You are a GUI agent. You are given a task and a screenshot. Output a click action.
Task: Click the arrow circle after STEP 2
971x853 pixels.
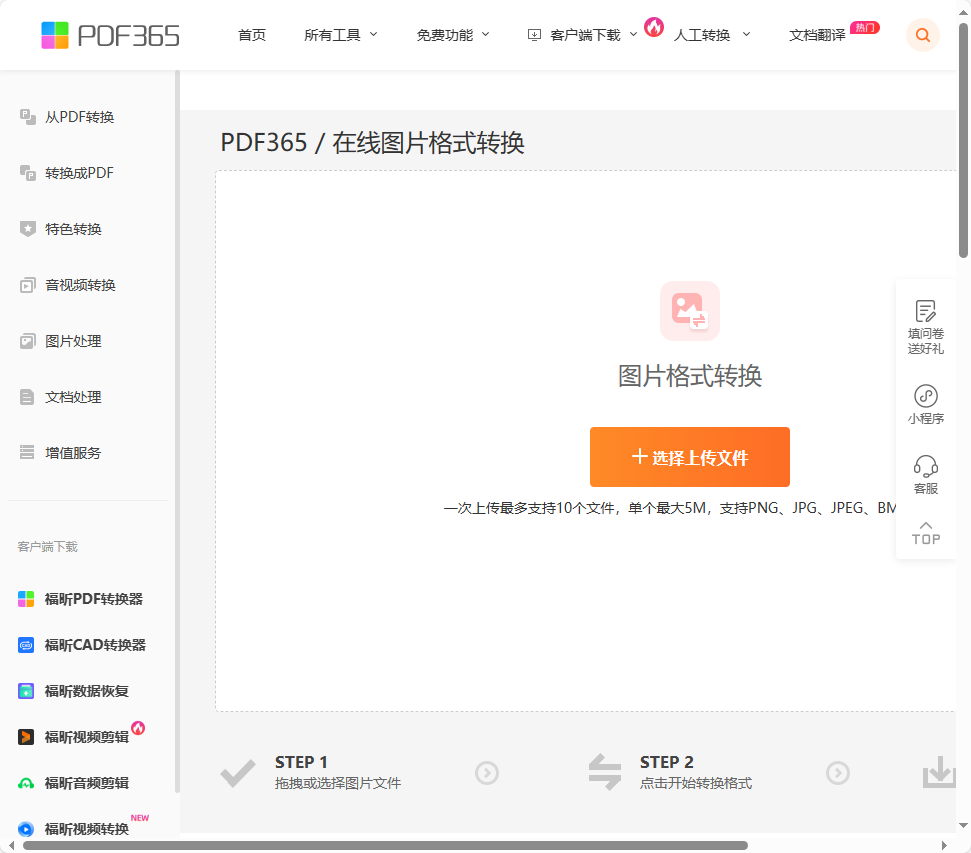point(838,773)
